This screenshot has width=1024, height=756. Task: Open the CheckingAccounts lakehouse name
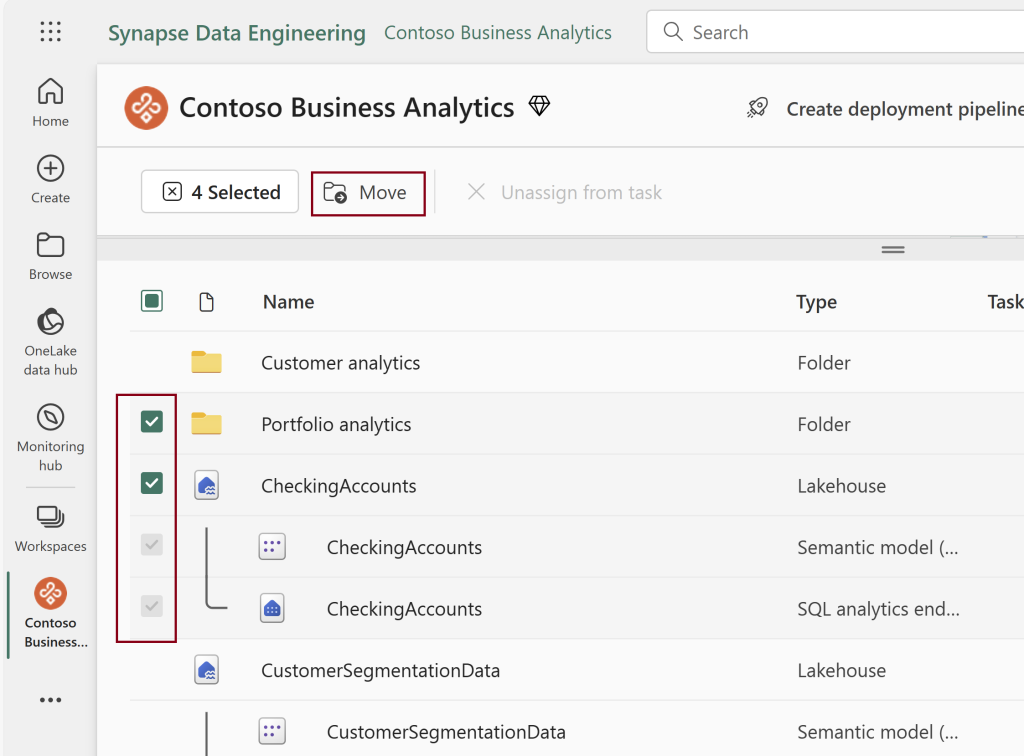(338, 486)
